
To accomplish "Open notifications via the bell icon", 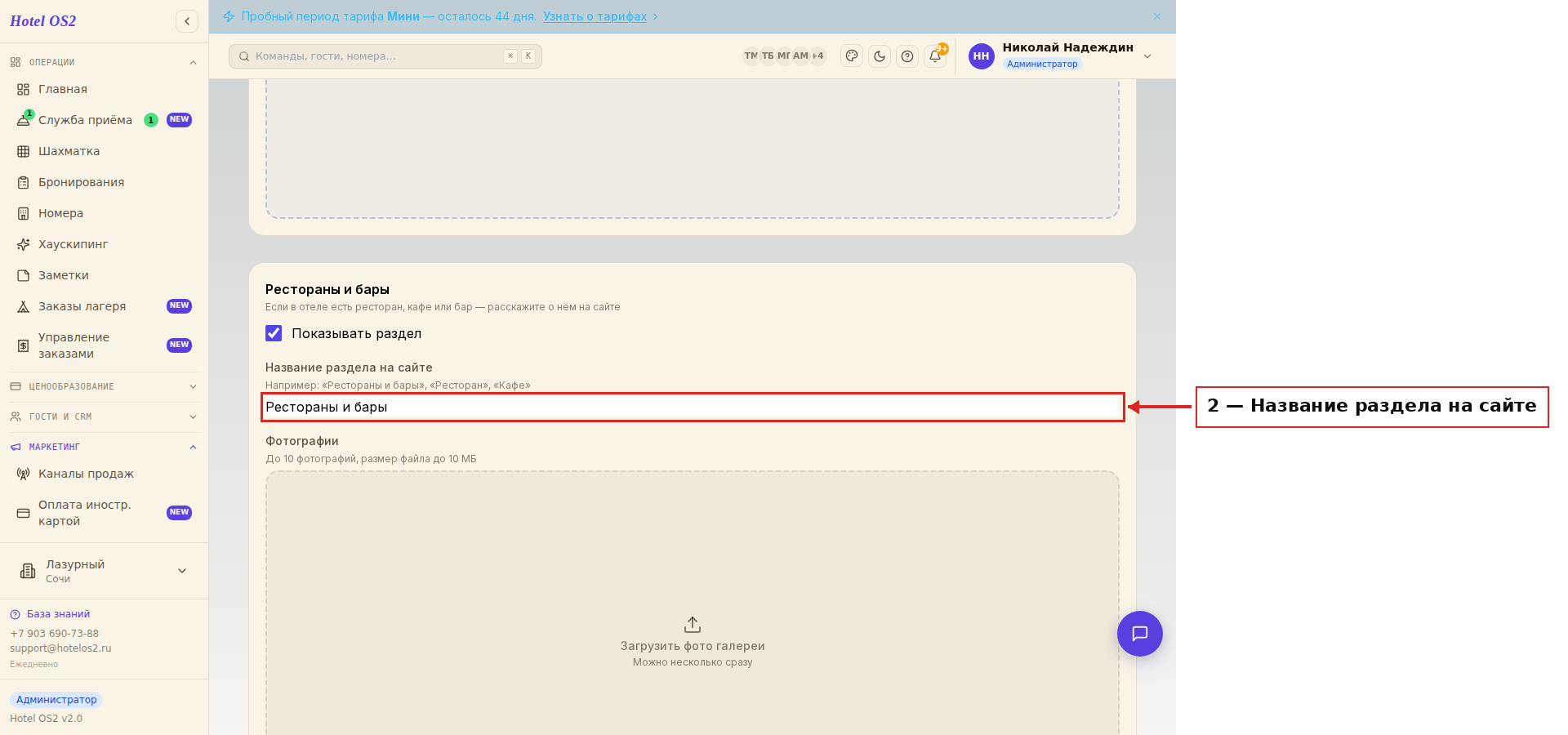I will coord(935,56).
